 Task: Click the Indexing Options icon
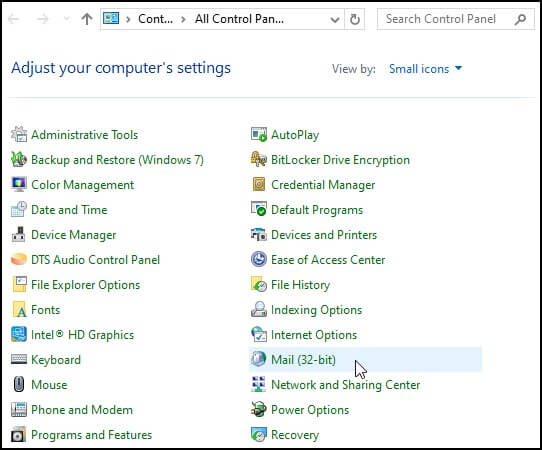coord(259,310)
